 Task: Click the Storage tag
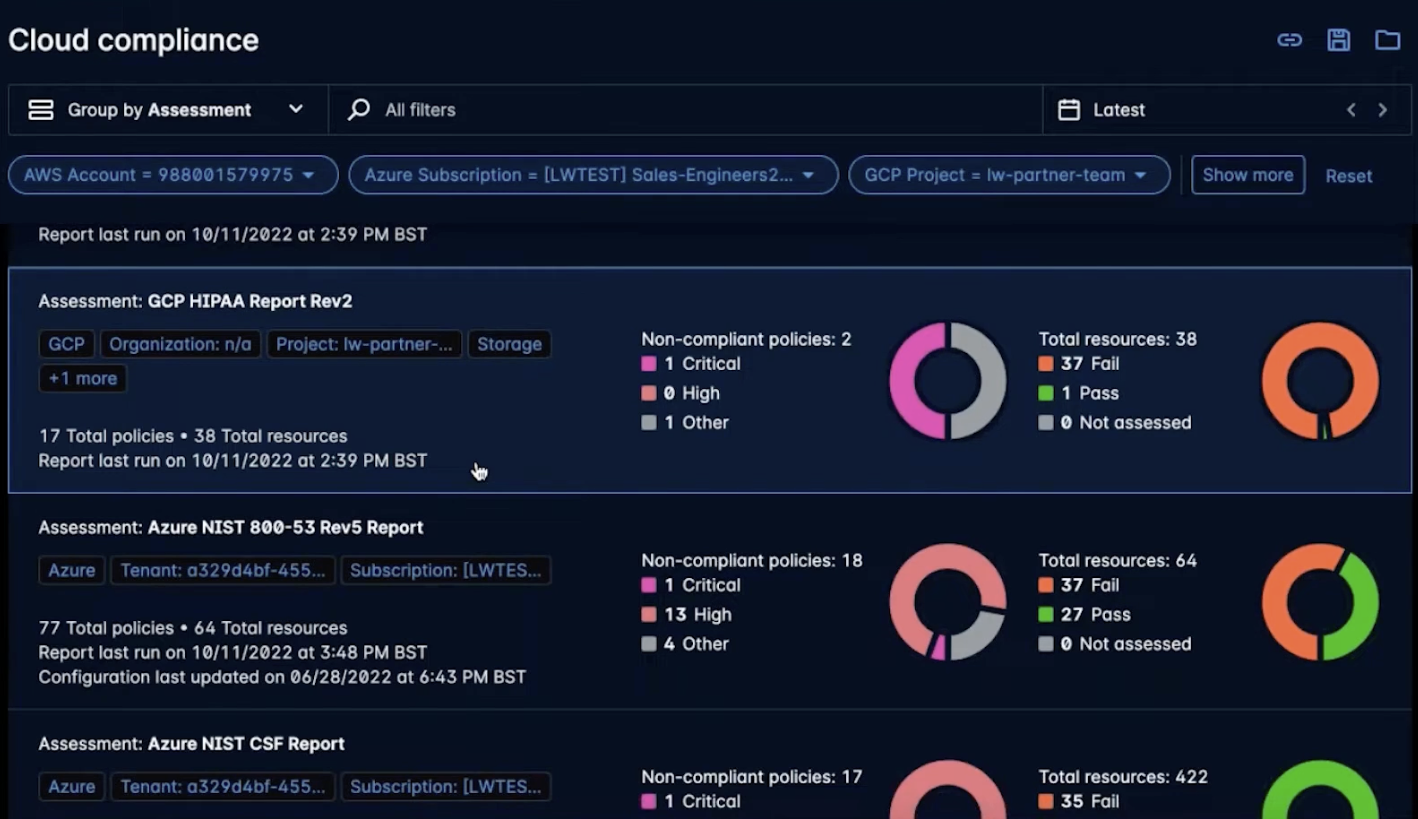coord(509,344)
